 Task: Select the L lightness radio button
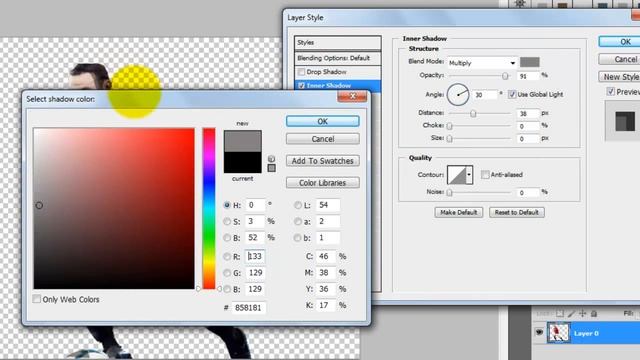(x=298, y=205)
